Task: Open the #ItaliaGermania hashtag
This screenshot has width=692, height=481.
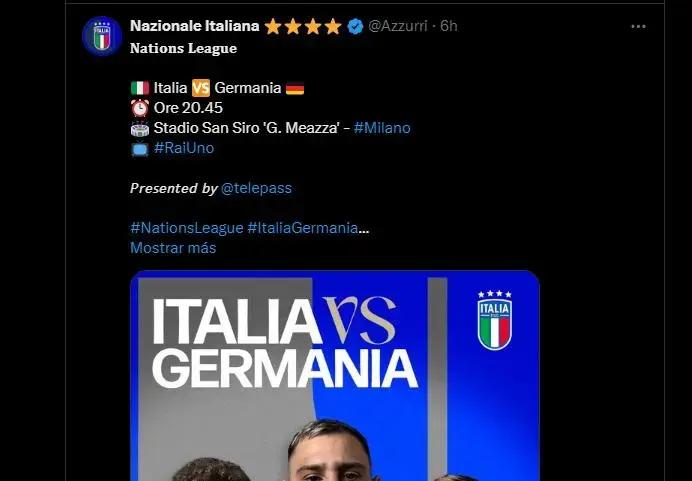Action: (302, 228)
